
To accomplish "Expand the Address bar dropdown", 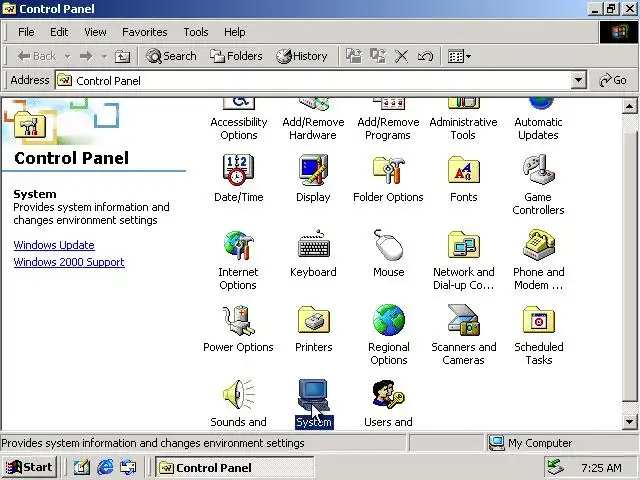I will [578, 80].
